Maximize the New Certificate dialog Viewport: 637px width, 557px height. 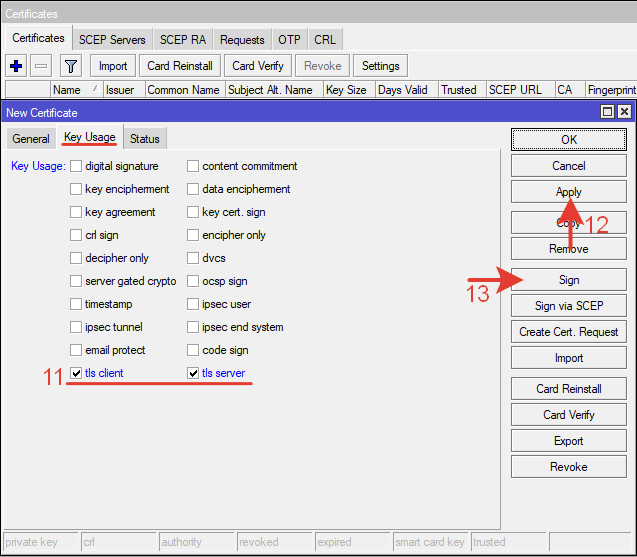(607, 113)
